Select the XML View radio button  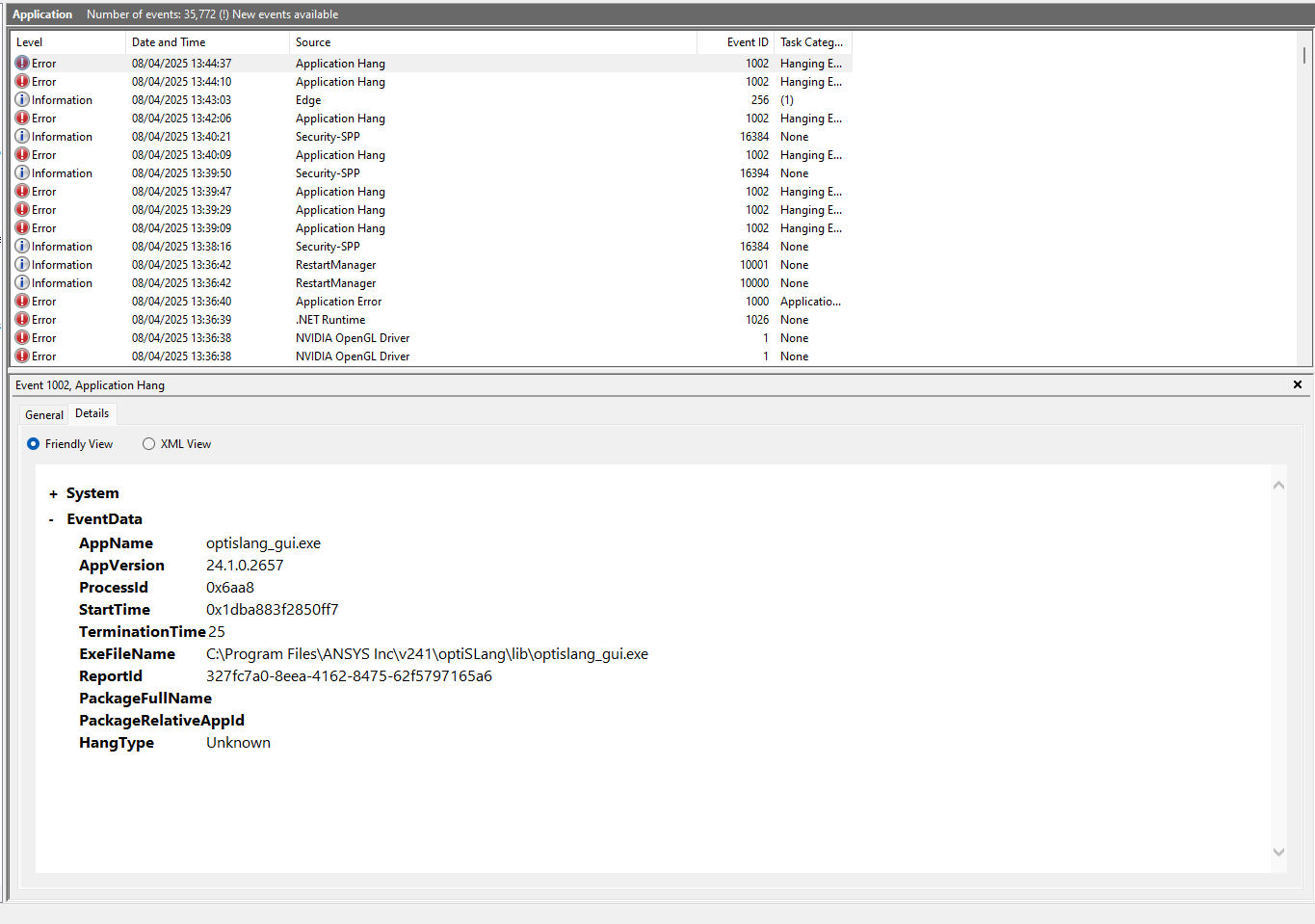[148, 444]
